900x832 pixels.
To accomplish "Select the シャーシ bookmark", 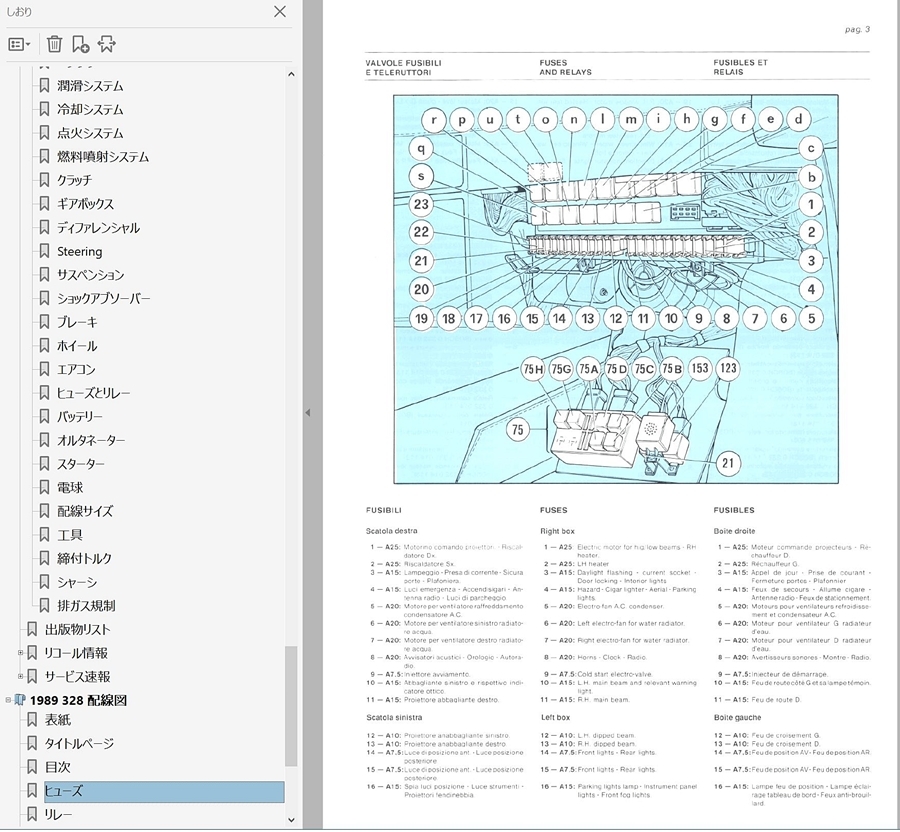I will coord(77,582).
